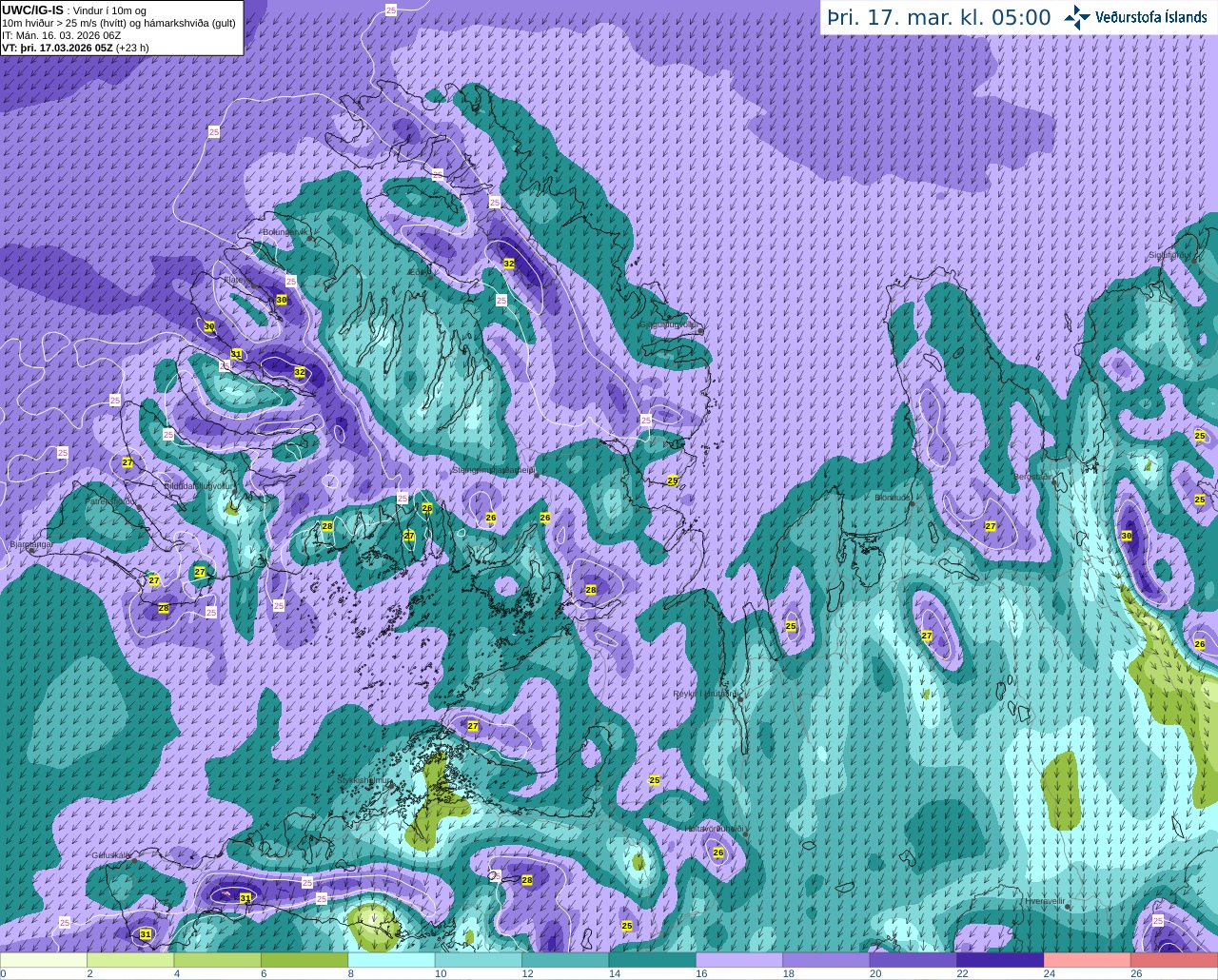Pick the 4–6 m/s green swatch
The image size is (1218, 980).
(x=218, y=960)
